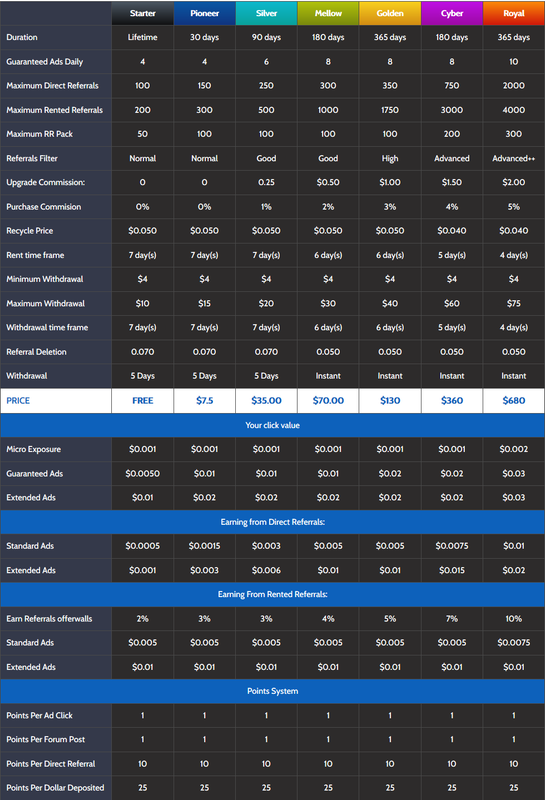Click Cyber's $0.0075 direct Standard Ads value
545x800 pixels.
click(x=452, y=546)
